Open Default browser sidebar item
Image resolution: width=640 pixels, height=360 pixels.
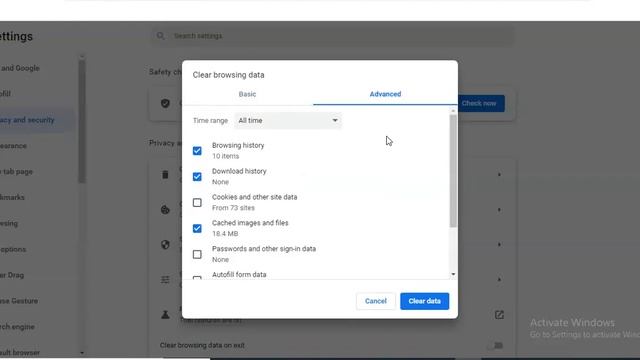[20, 352]
